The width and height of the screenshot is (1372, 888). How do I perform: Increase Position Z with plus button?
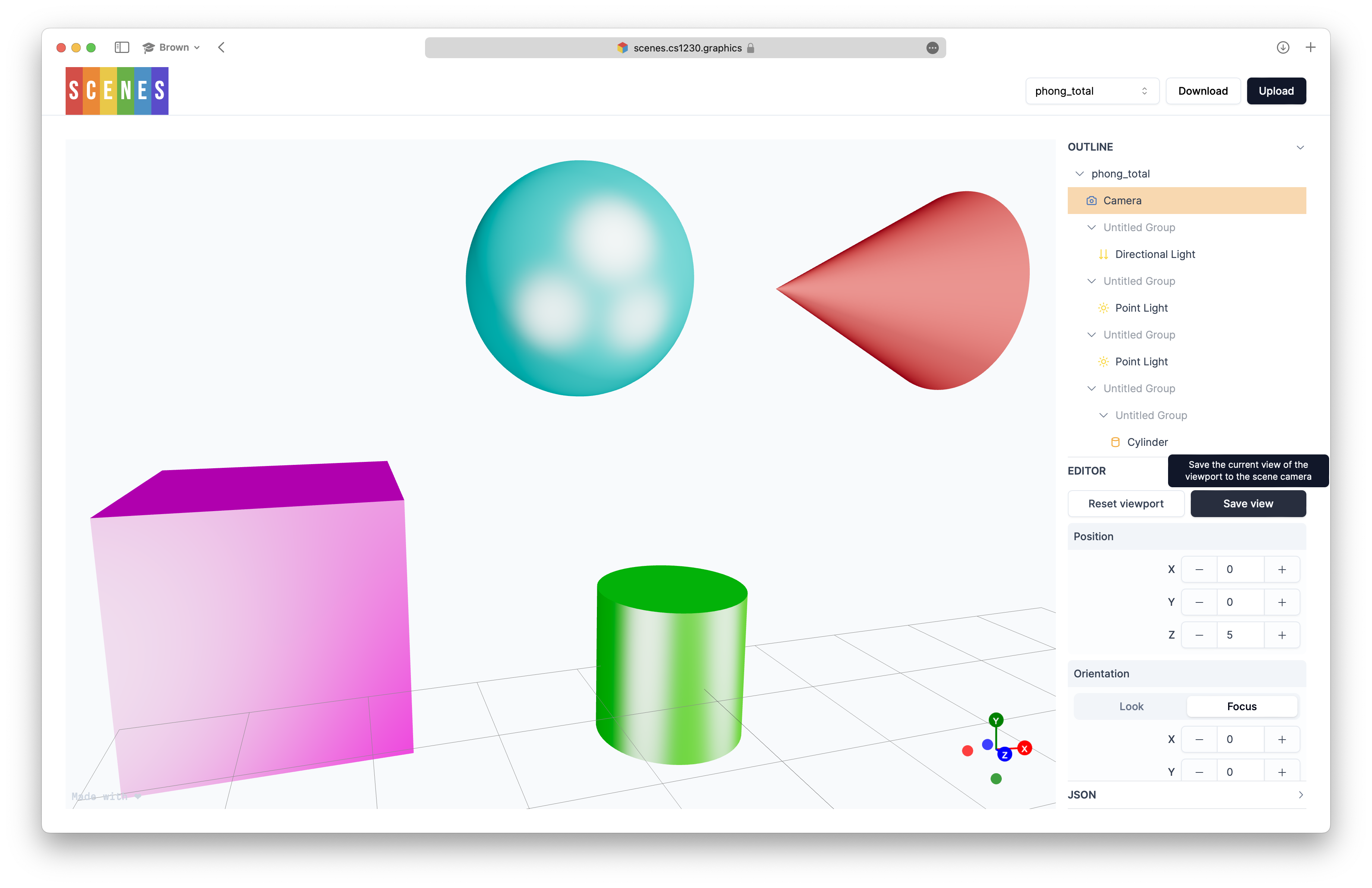coord(1281,635)
